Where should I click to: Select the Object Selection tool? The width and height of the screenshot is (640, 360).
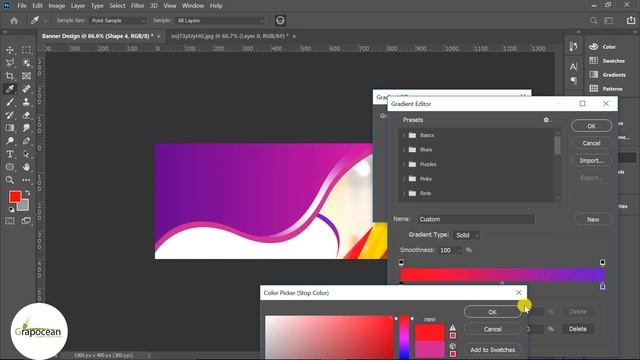coord(26,63)
